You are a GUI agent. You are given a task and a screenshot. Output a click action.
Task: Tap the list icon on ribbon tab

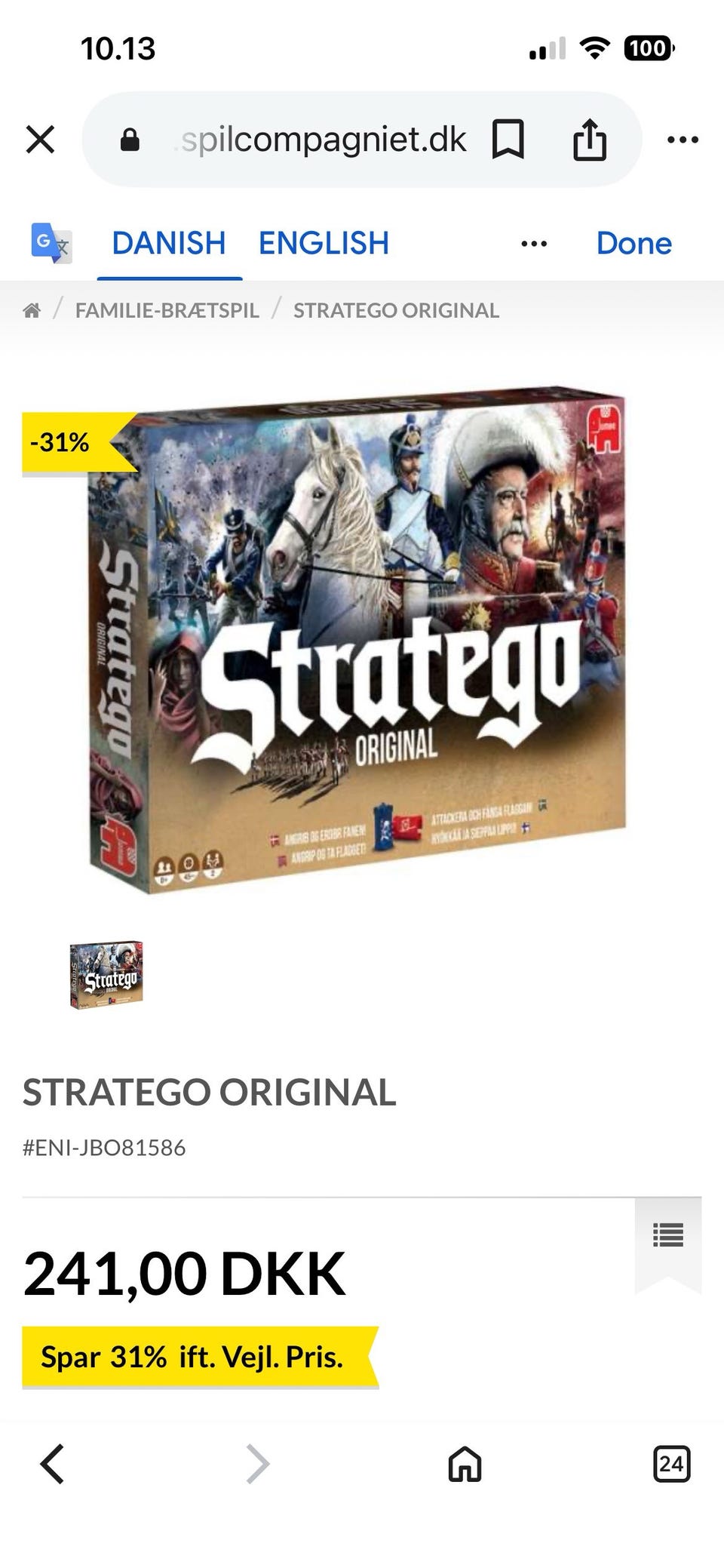668,1235
